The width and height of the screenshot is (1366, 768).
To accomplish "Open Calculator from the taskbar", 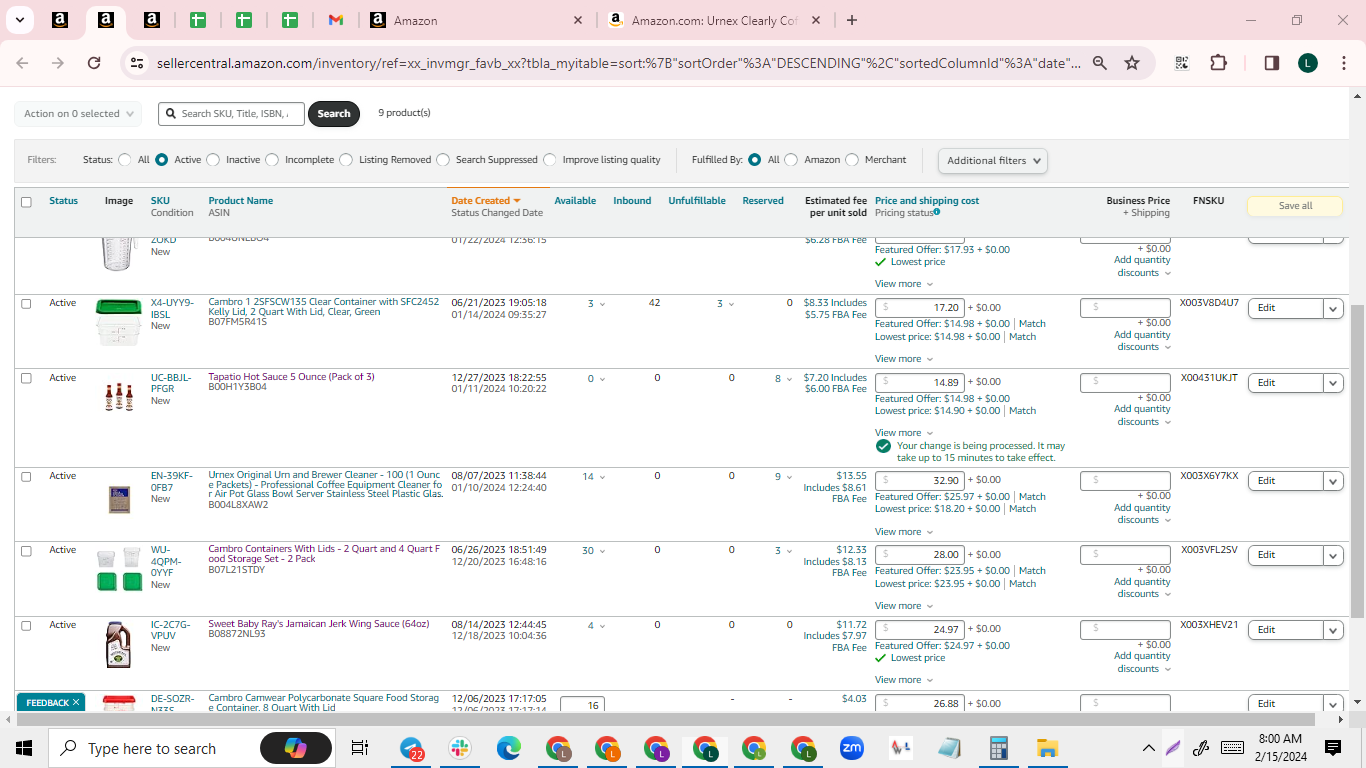I will coord(998,748).
